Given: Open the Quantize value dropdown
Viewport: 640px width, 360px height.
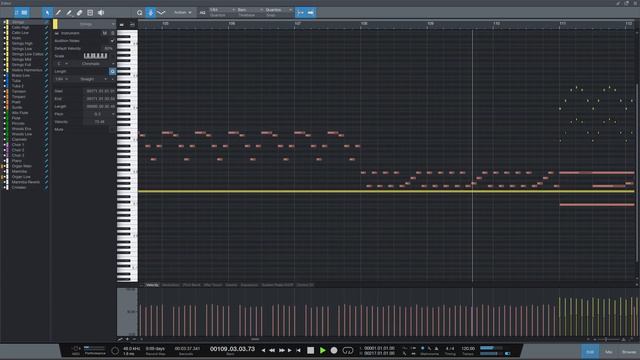Looking at the screenshot, I should coord(222,10).
